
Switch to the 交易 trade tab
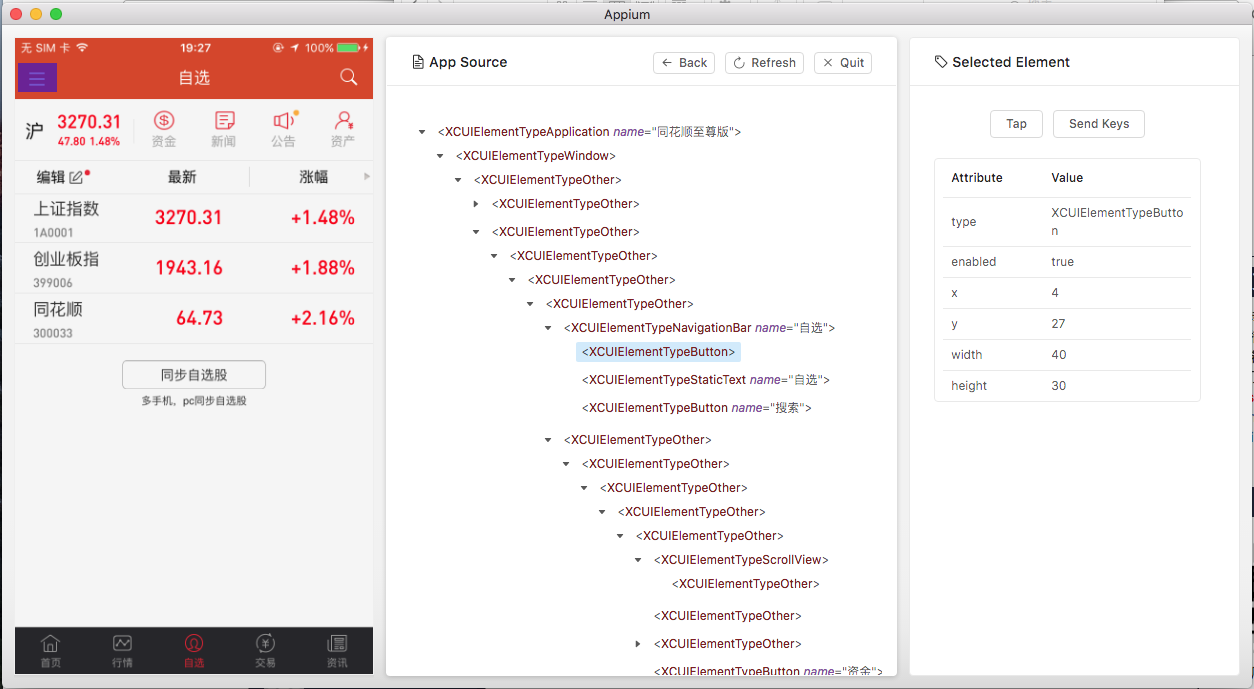point(265,651)
